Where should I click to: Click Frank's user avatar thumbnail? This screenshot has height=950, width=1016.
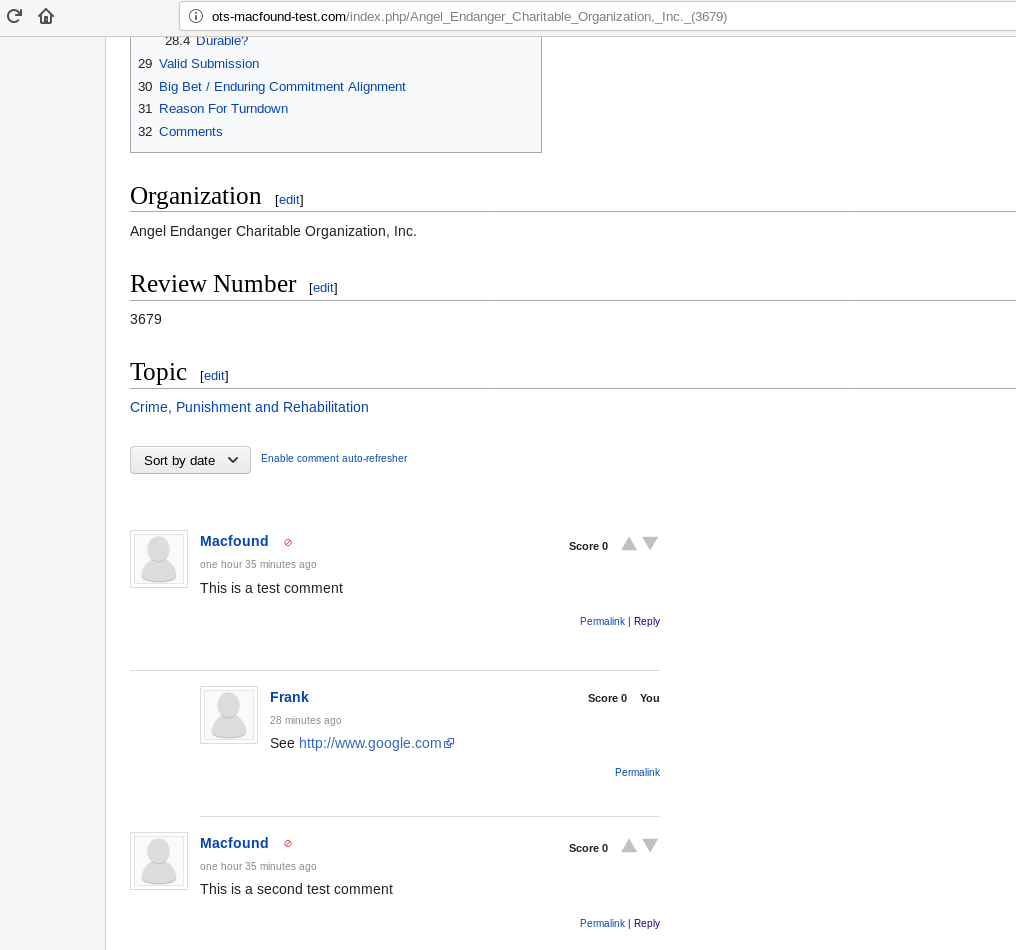tap(229, 715)
